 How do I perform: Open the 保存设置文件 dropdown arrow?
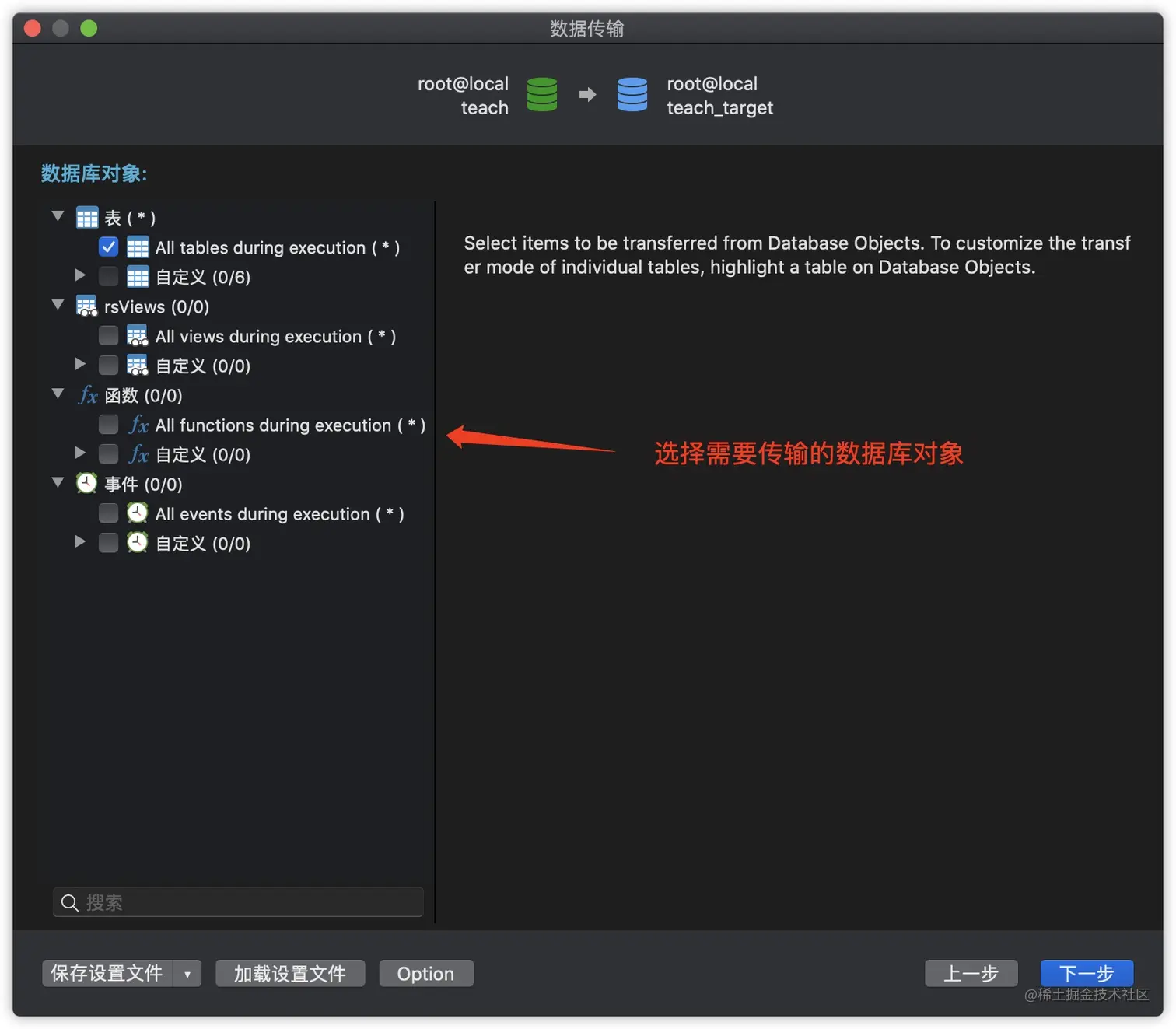(x=187, y=974)
